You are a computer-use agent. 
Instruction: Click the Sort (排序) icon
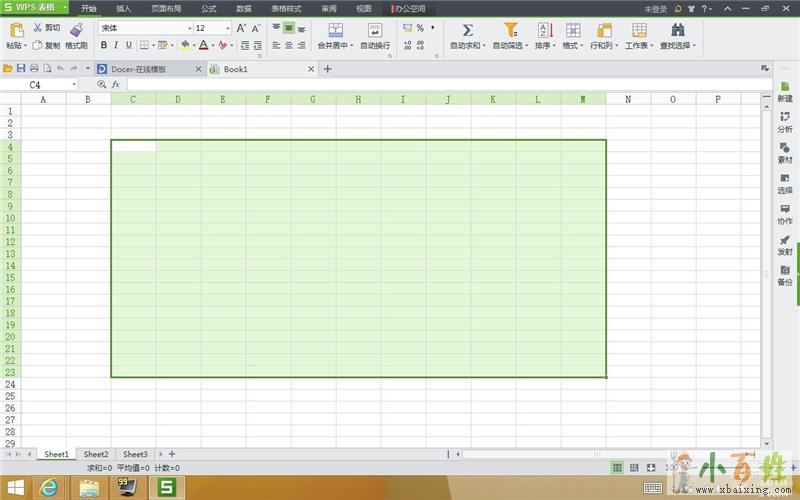544,30
